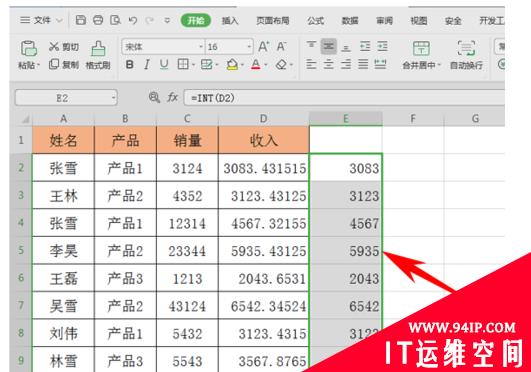Click the Paste clipboard icon
This screenshot has width=531, height=372.
(29, 48)
